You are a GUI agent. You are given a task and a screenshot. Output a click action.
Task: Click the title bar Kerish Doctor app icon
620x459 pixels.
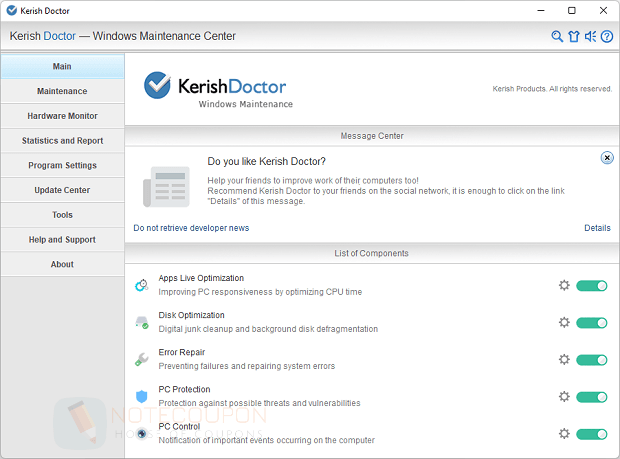[12, 10]
